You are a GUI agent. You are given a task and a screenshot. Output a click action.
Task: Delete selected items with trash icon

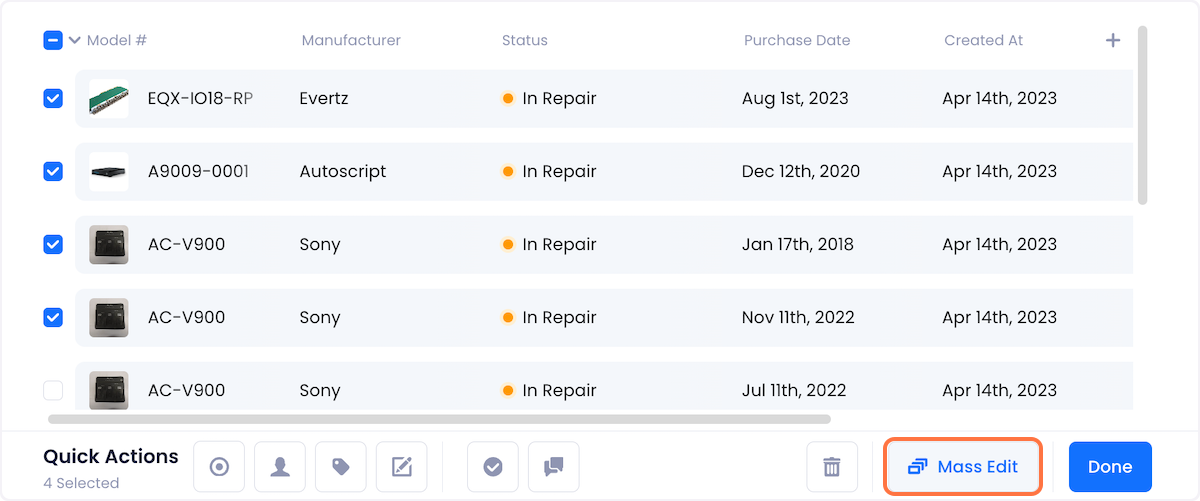(x=832, y=467)
